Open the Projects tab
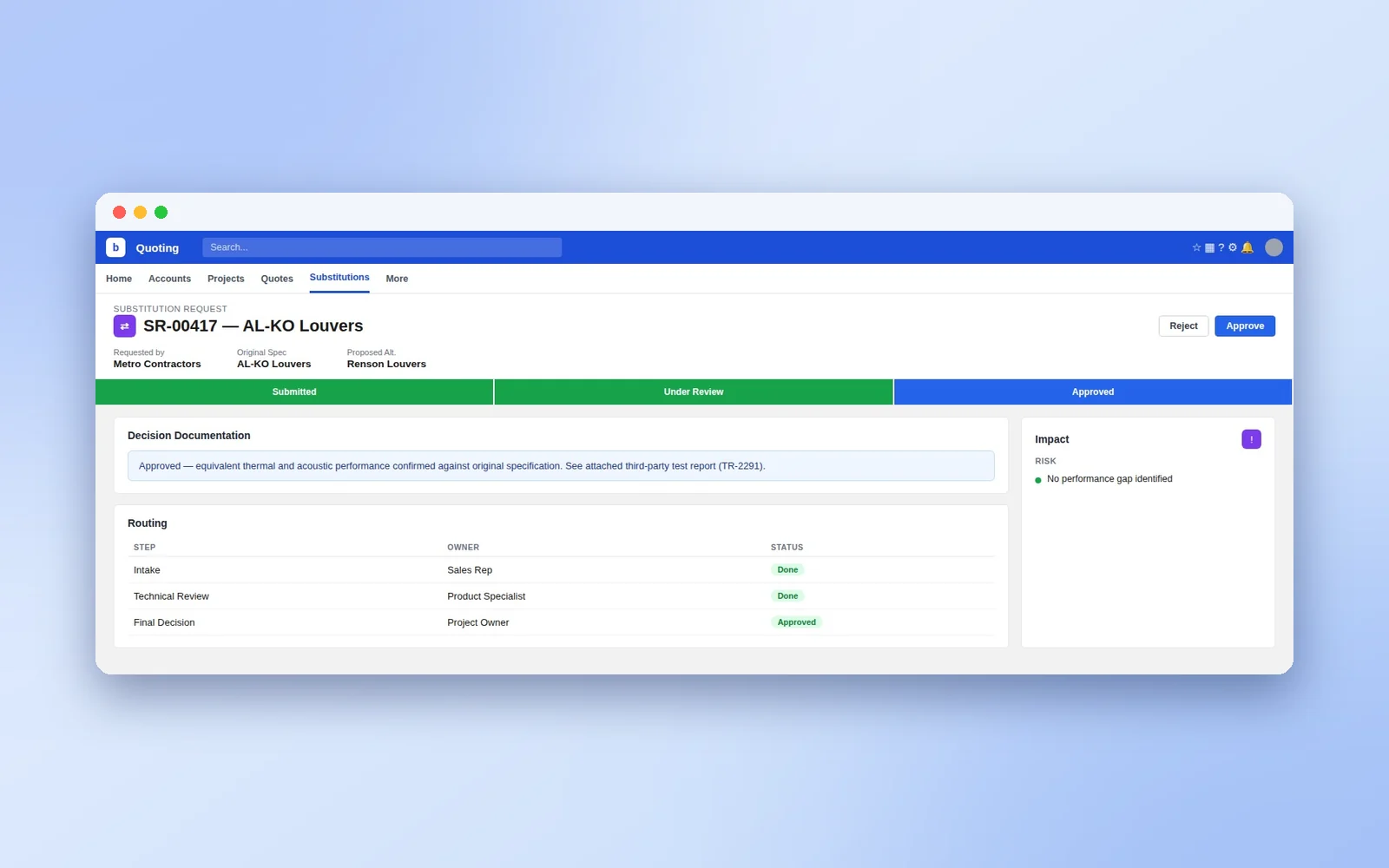This screenshot has width=1389, height=868. pyautogui.click(x=226, y=279)
